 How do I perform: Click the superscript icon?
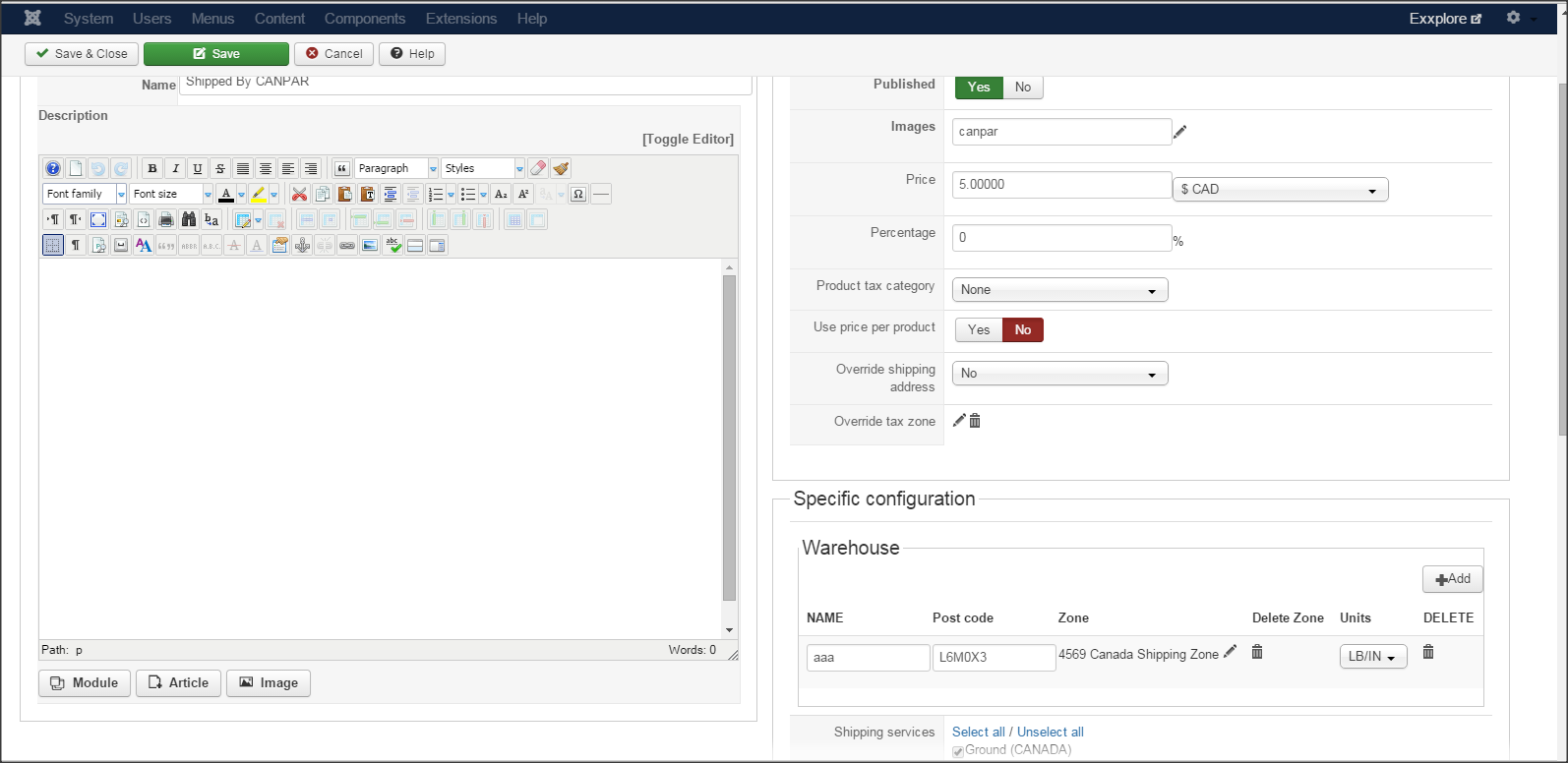click(523, 194)
